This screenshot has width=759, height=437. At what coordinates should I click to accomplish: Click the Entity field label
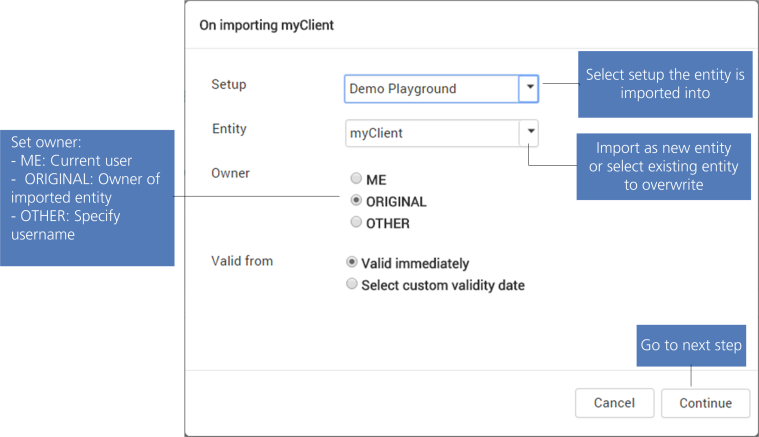[229, 129]
